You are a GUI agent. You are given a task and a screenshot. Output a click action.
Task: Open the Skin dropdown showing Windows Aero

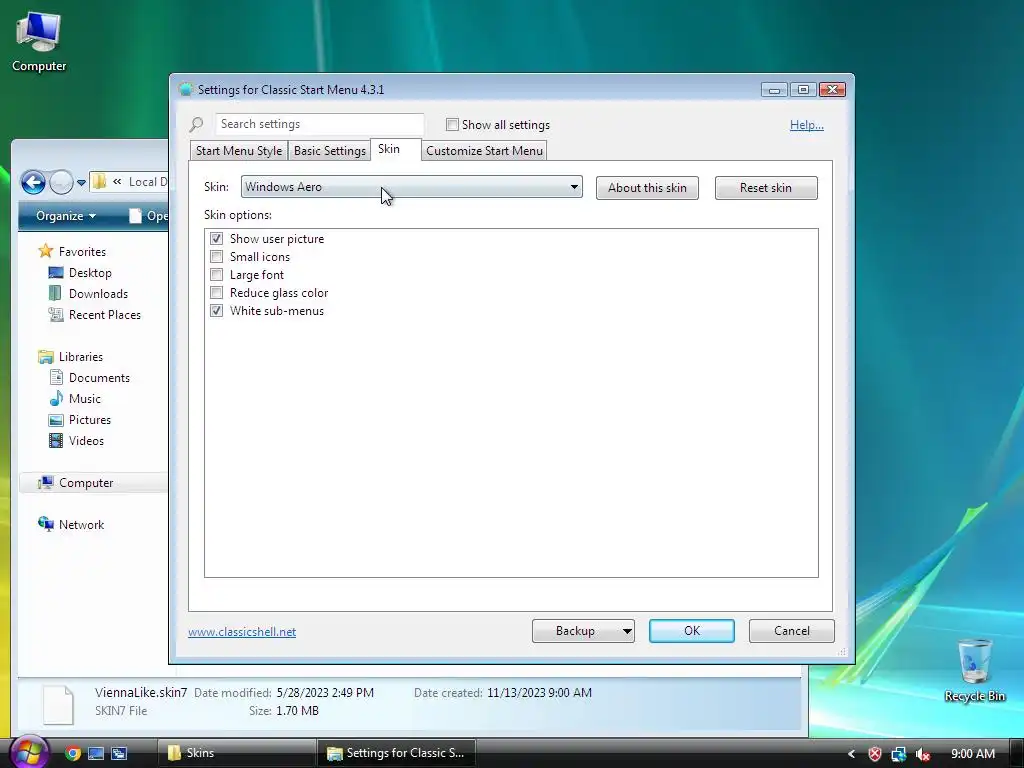411,187
